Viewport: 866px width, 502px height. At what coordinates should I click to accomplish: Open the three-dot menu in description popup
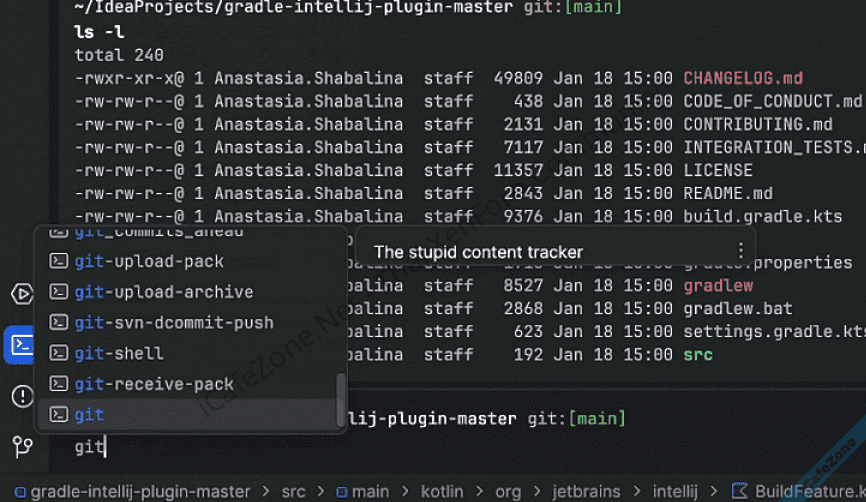pos(741,251)
